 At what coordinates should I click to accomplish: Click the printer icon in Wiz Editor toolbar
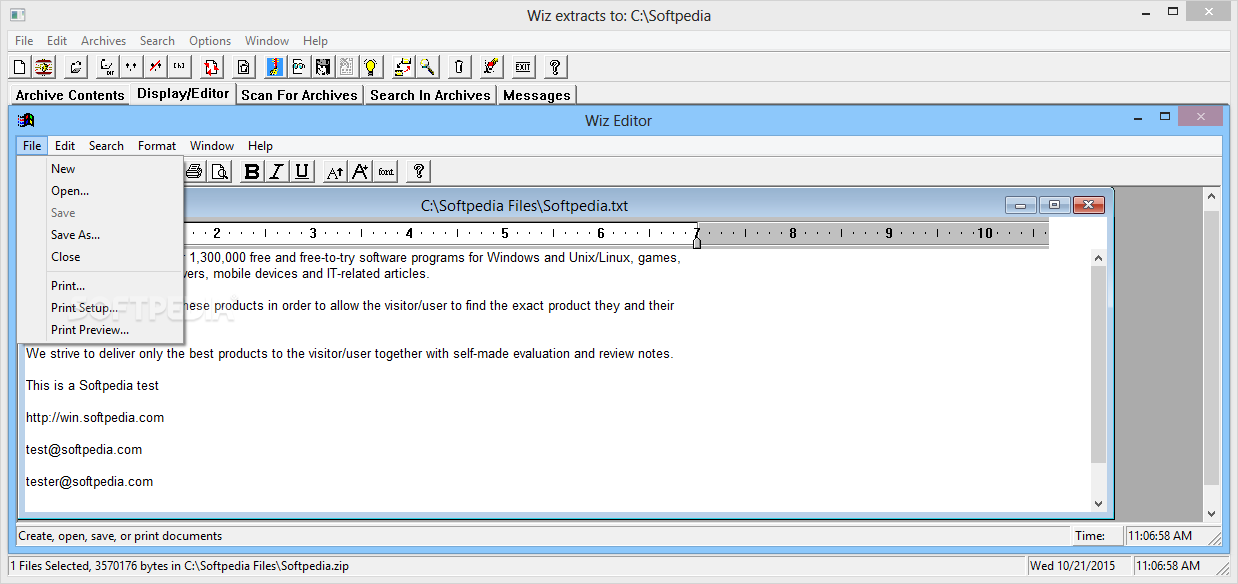(x=194, y=171)
